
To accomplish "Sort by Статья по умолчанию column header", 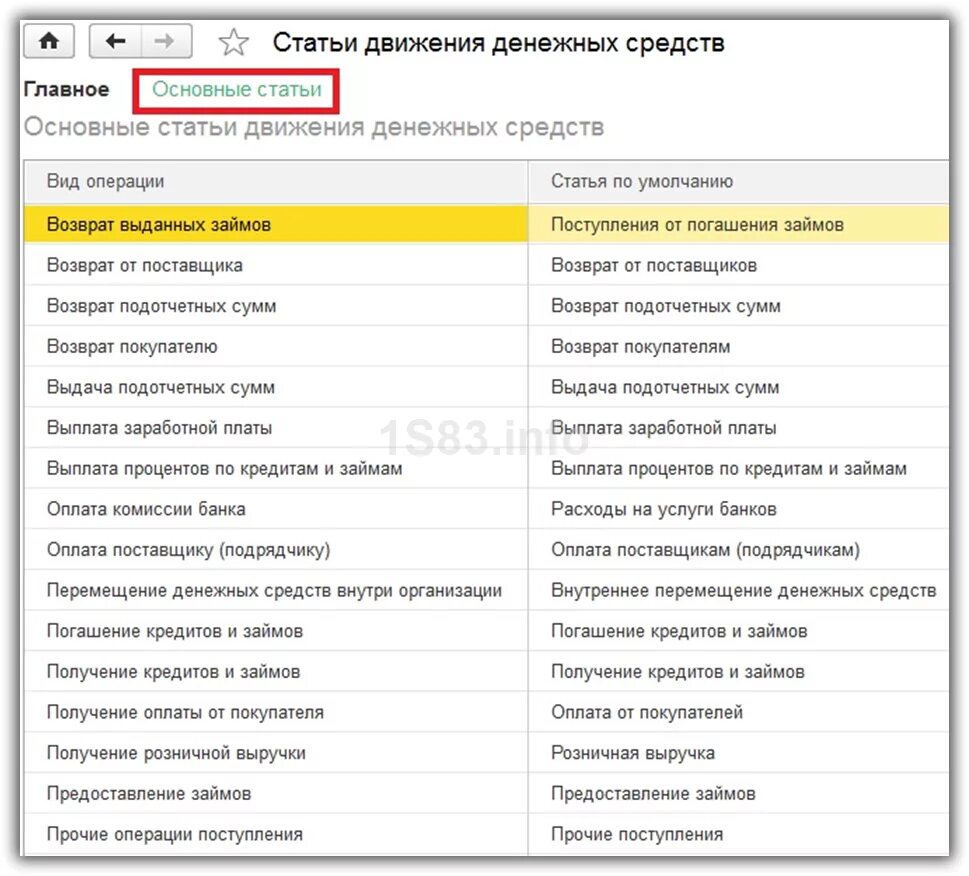I will coord(738,182).
